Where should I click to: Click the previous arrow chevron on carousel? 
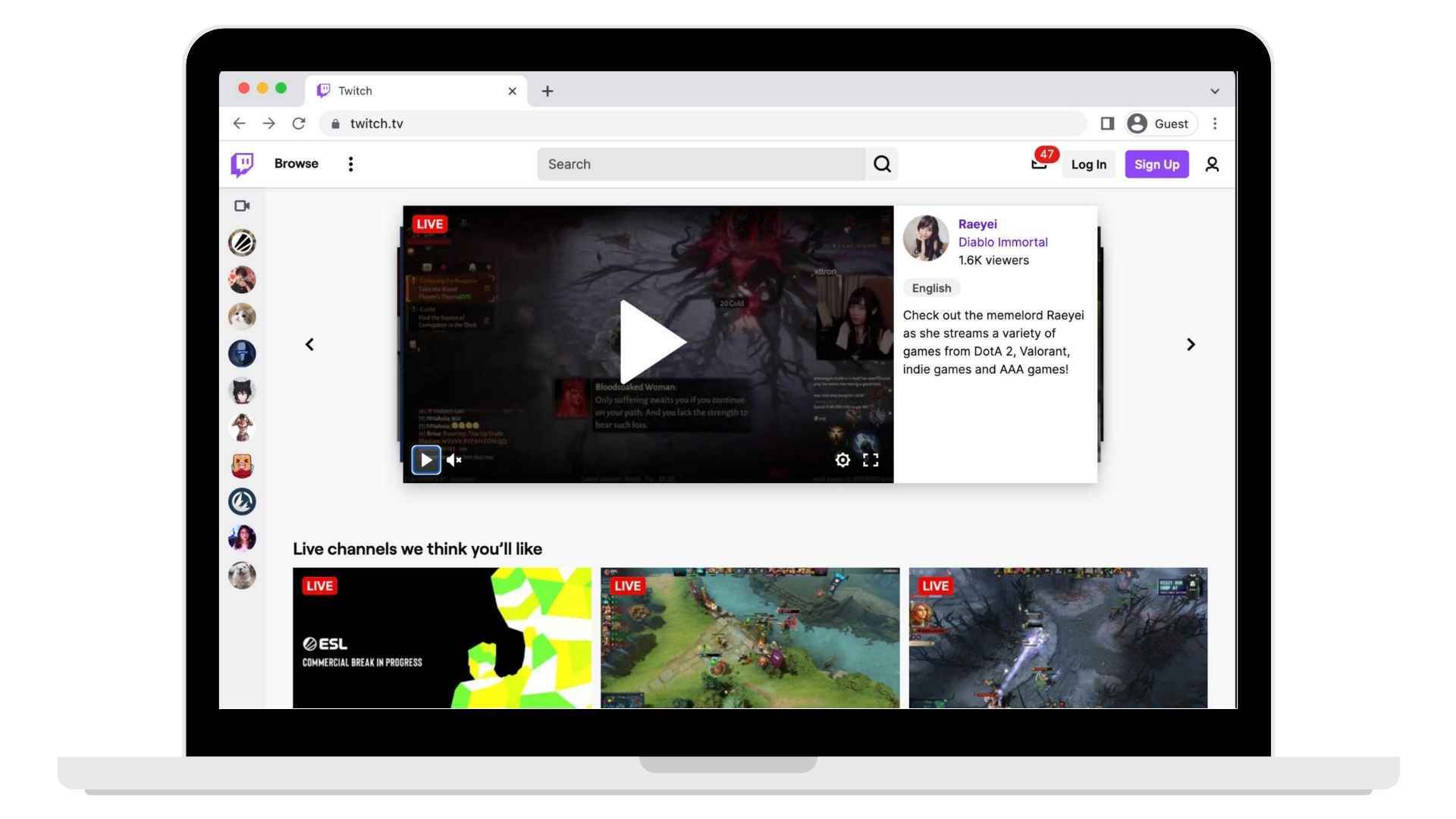pyautogui.click(x=310, y=345)
